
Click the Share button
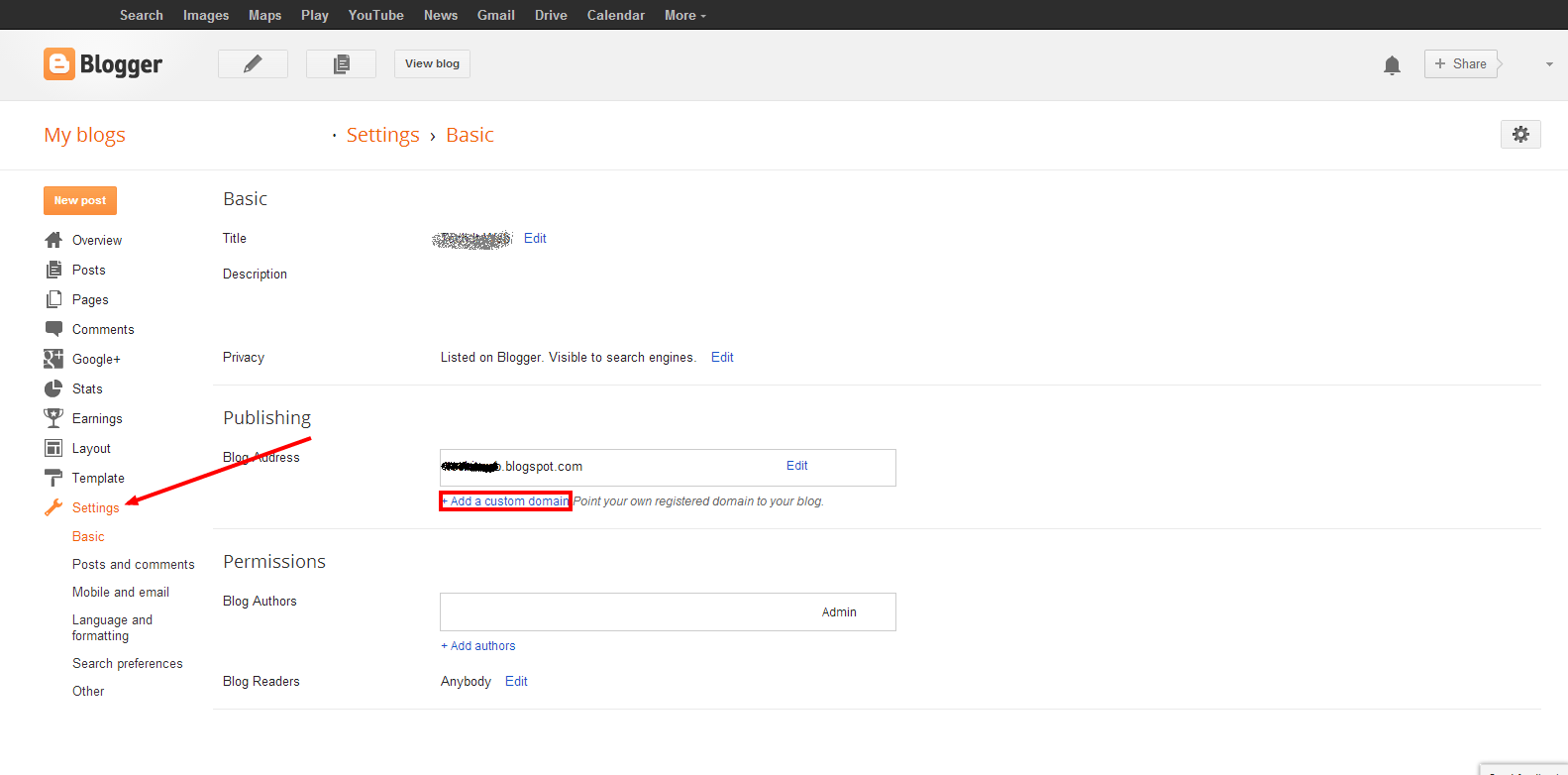point(1461,63)
